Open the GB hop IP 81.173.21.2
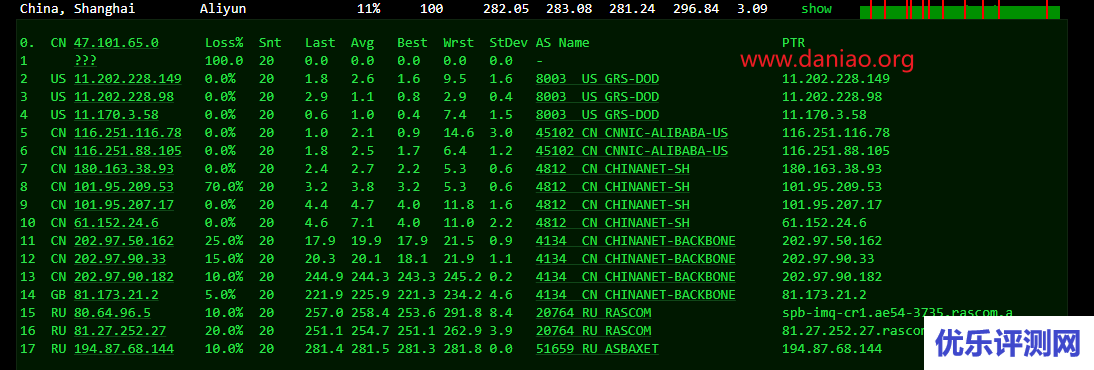1094x370 pixels. 116,295
